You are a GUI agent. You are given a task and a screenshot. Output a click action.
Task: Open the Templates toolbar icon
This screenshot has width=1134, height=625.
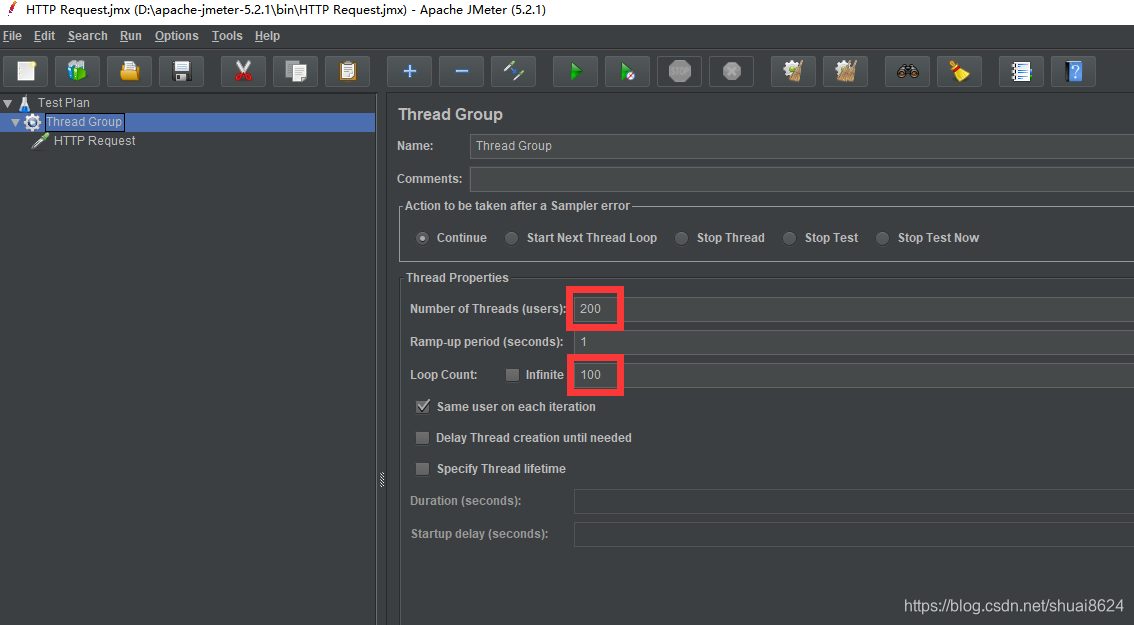pos(77,72)
